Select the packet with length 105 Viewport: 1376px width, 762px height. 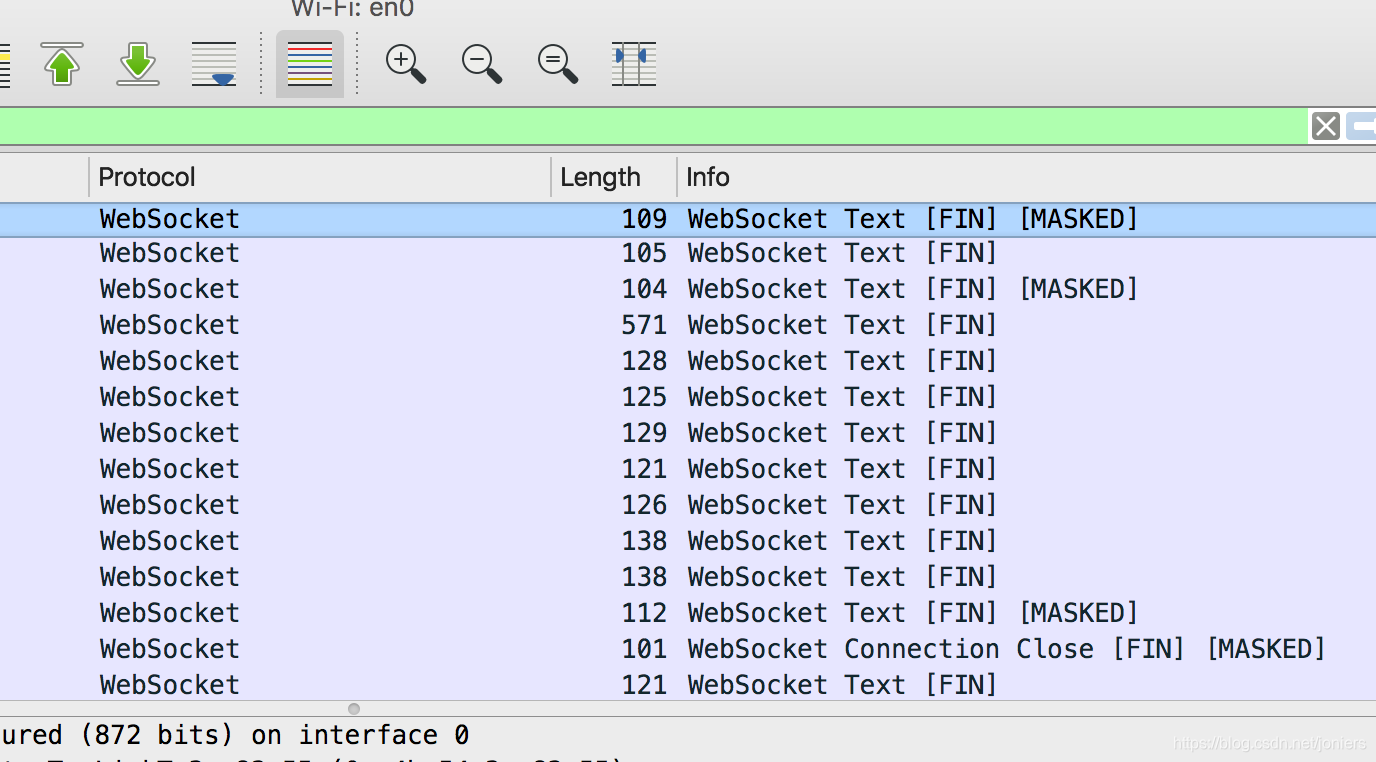[x=688, y=254]
